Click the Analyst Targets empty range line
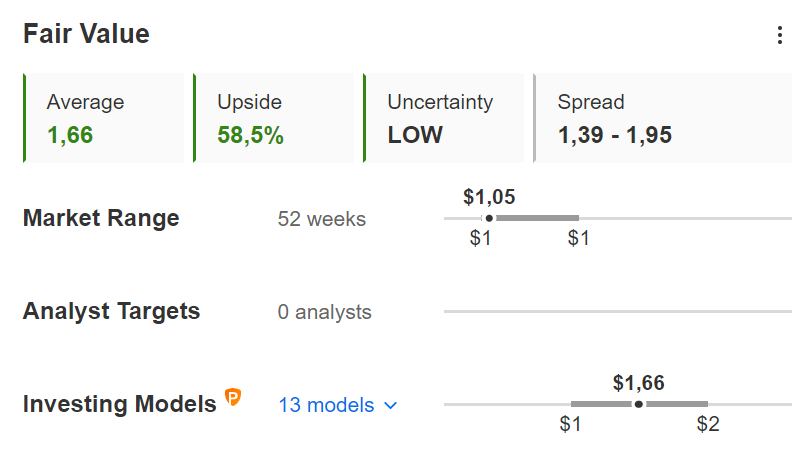 [x=618, y=311]
